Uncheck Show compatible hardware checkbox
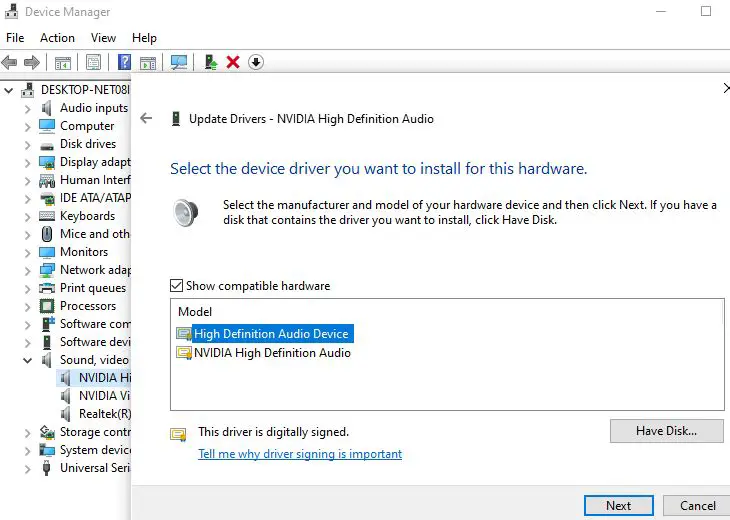 click(176, 285)
